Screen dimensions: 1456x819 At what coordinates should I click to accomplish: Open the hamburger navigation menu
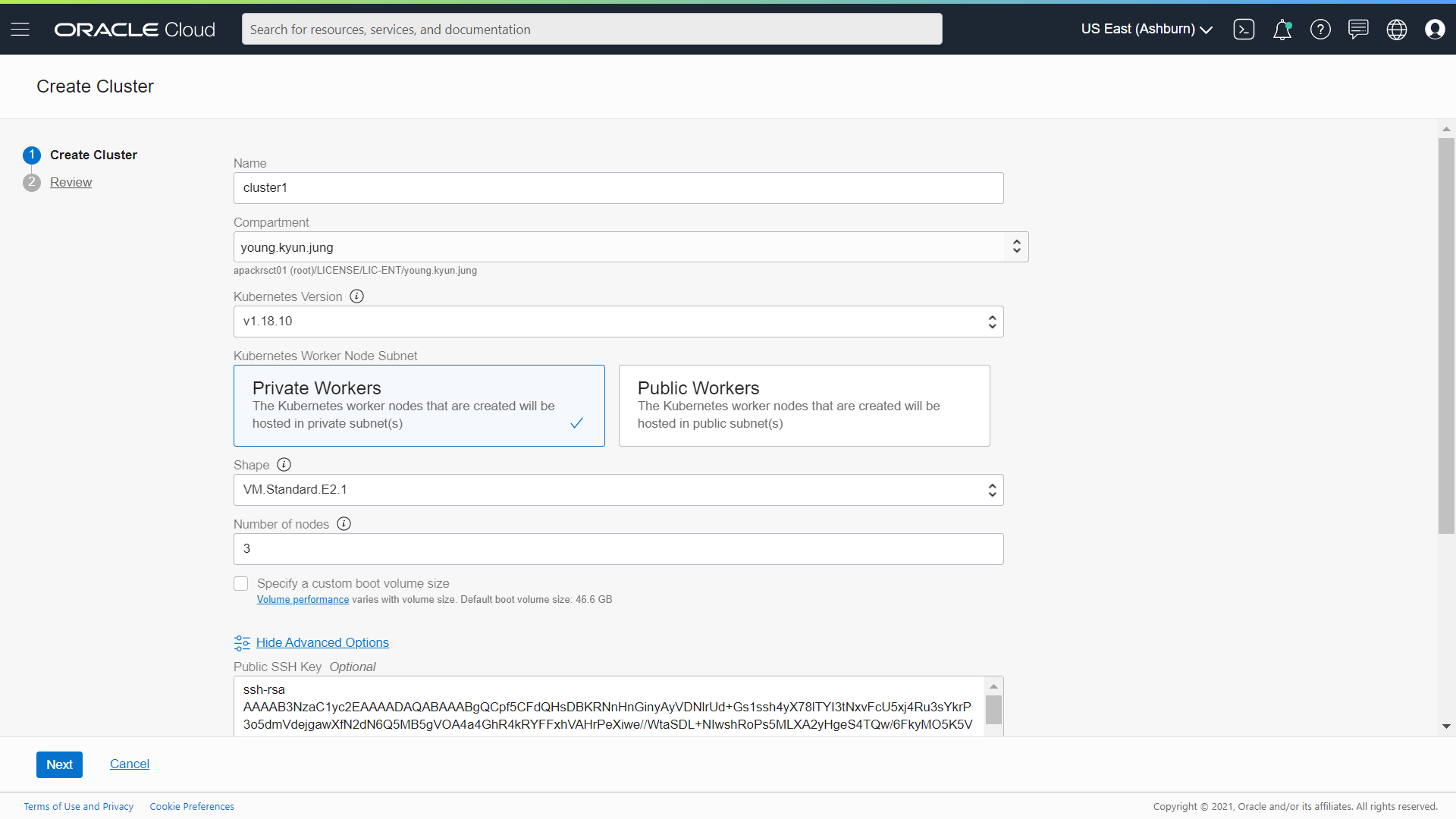pyautogui.click(x=20, y=29)
